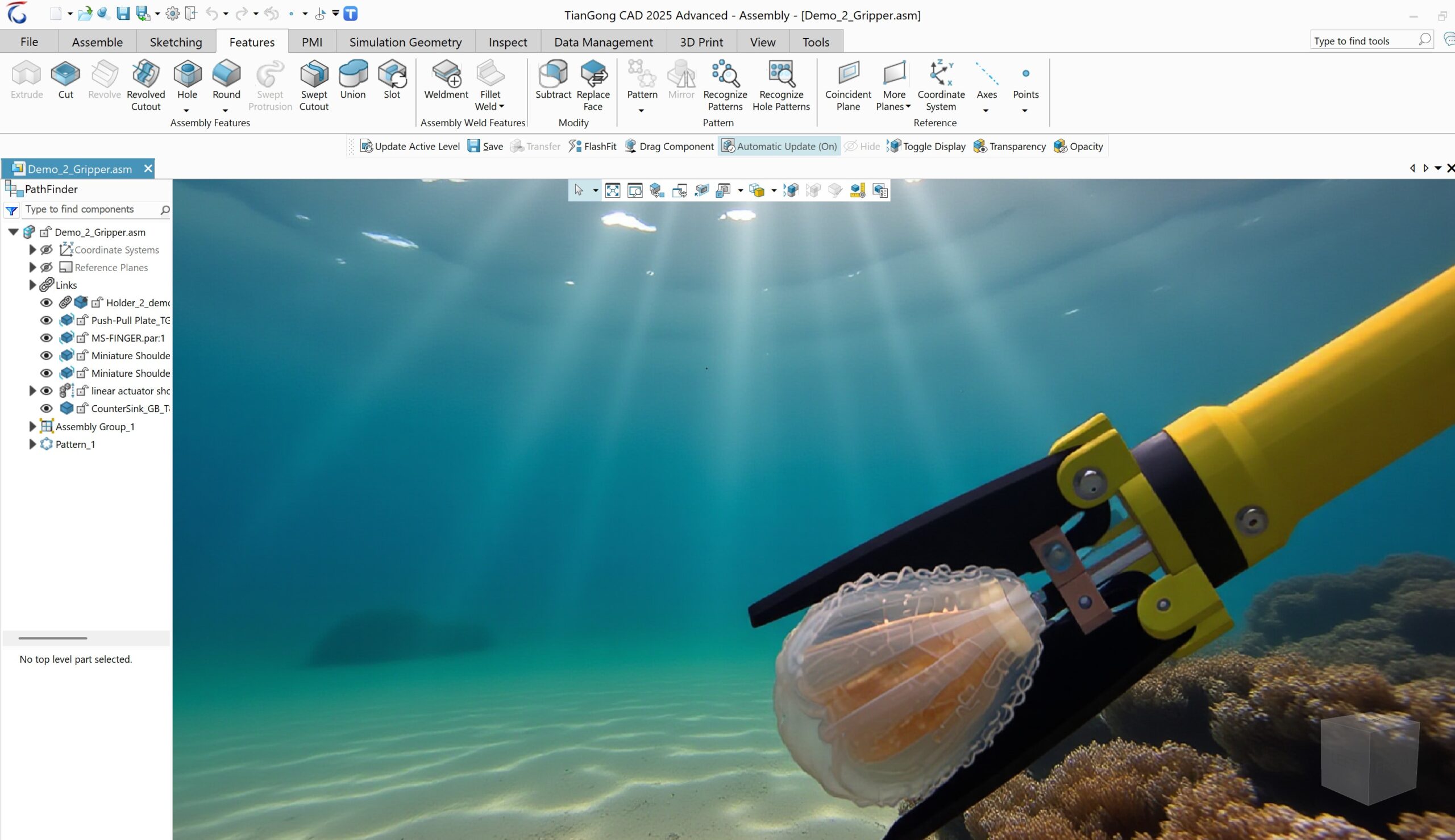Image resolution: width=1455 pixels, height=840 pixels.
Task: Hide the CounterSink_GB component
Action: (x=46, y=409)
